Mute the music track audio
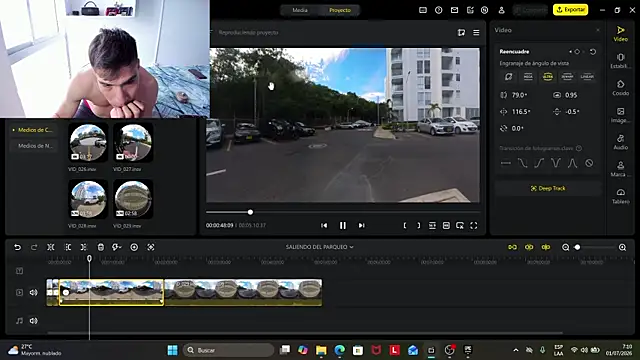This screenshot has height=360, width=640. [x=33, y=321]
